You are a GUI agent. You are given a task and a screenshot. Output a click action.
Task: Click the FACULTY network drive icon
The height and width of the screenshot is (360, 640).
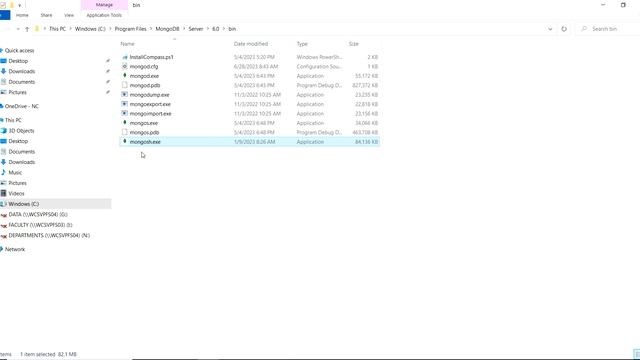pyautogui.click(x=4, y=225)
